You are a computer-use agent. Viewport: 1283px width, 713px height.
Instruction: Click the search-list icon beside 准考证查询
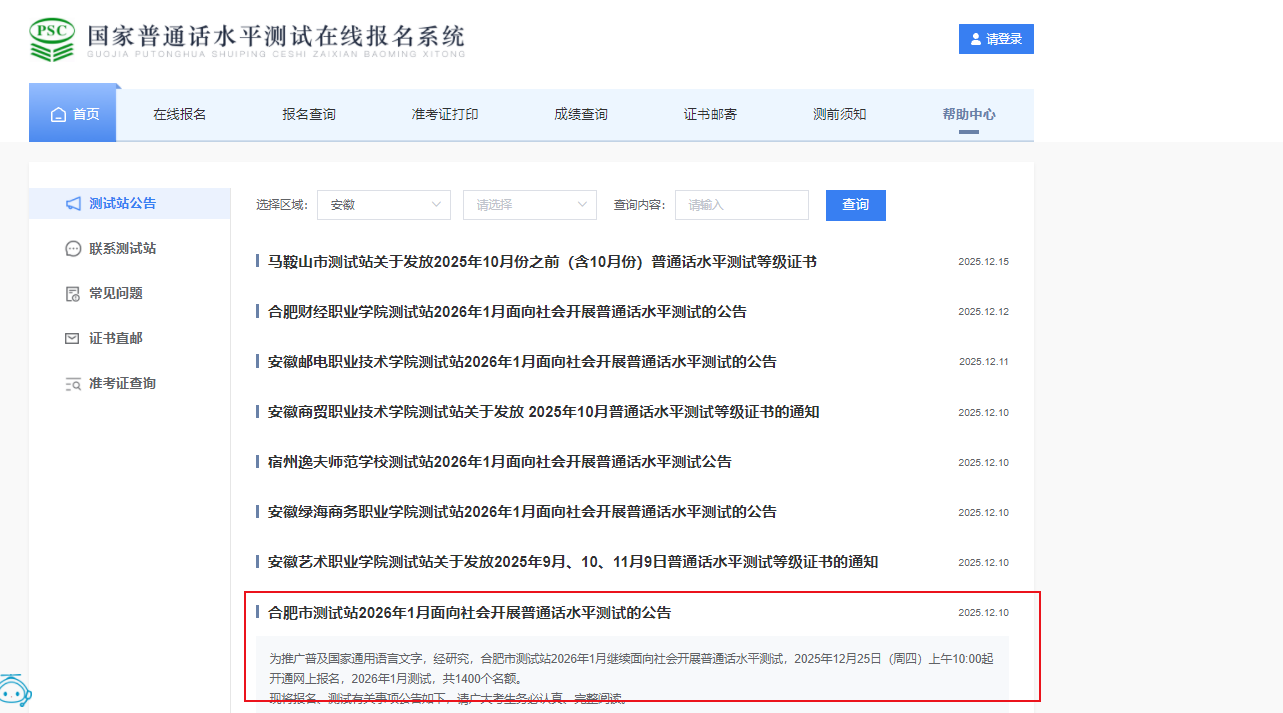click(72, 384)
